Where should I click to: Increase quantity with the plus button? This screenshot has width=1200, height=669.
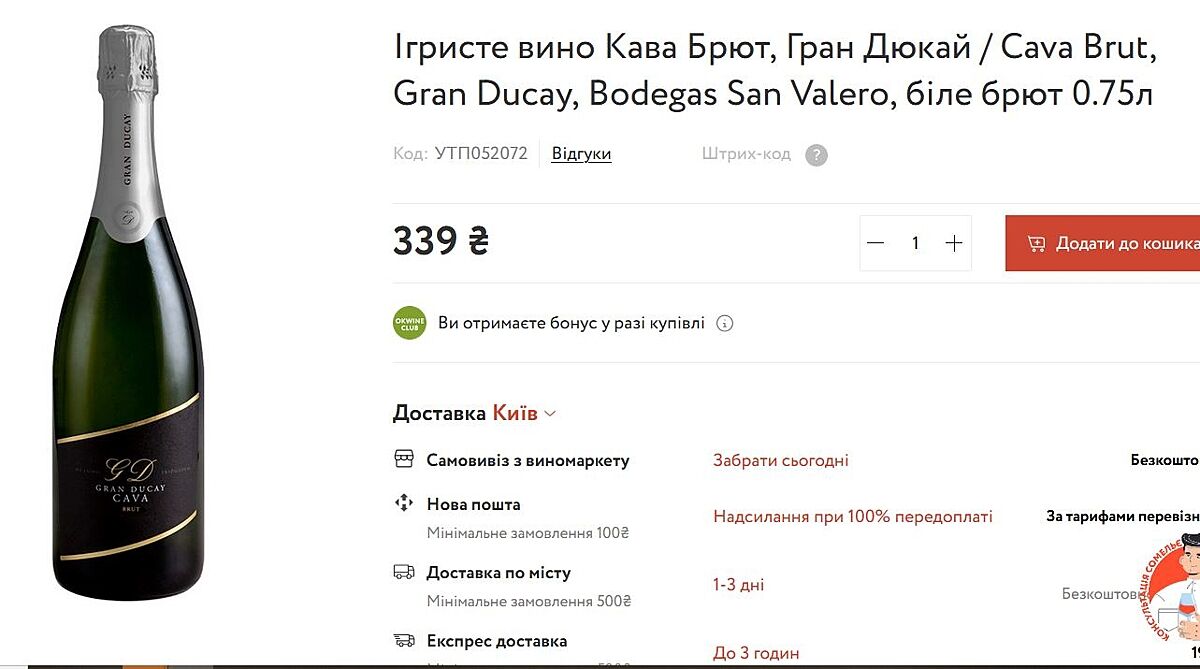(x=954, y=243)
